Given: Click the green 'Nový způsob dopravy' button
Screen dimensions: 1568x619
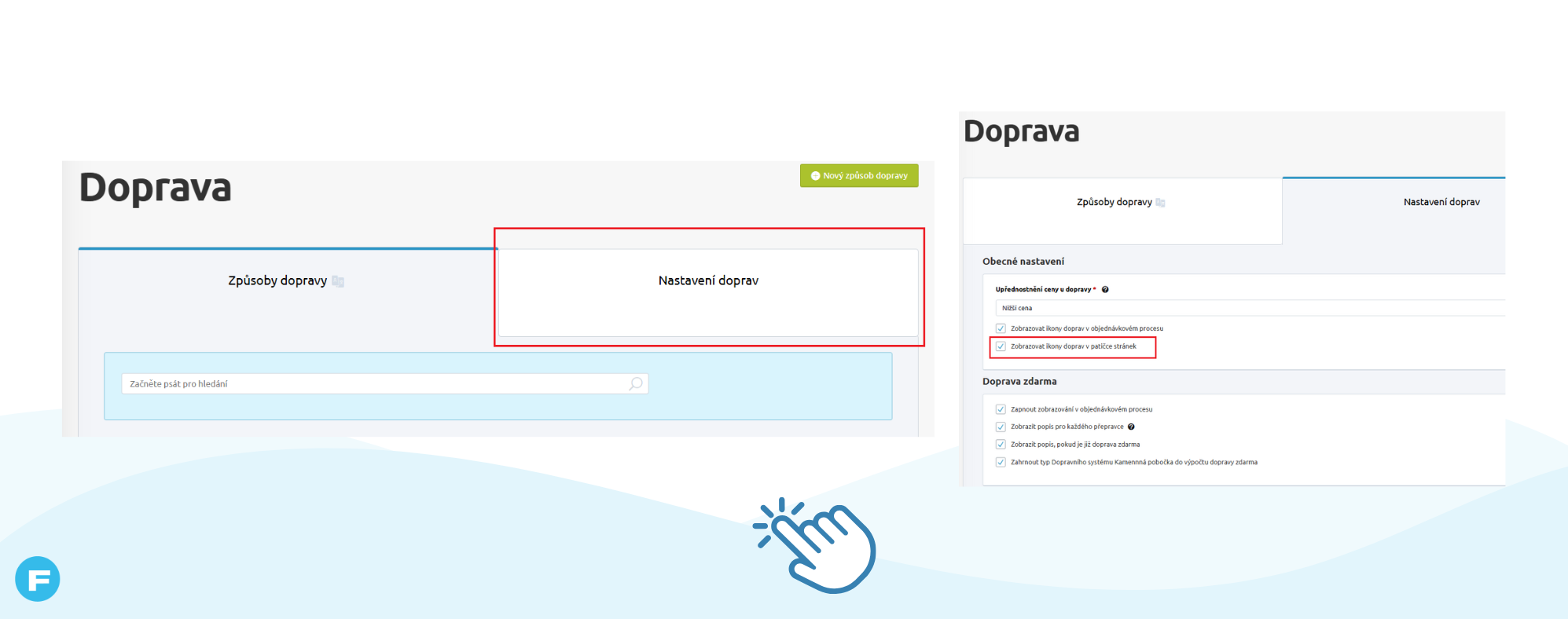Looking at the screenshot, I should coord(859,176).
